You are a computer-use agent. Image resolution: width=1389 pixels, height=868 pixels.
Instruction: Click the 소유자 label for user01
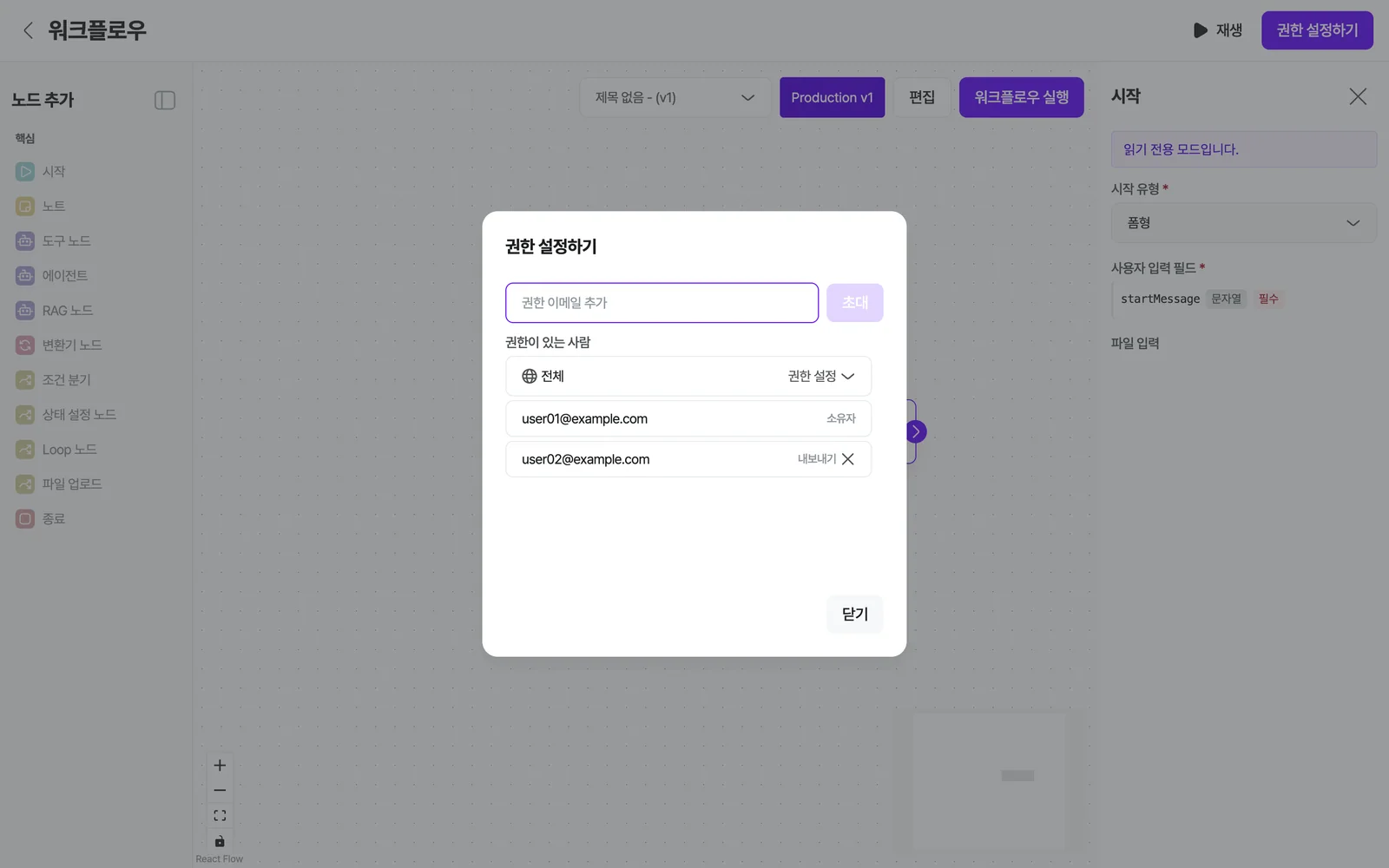(x=840, y=418)
